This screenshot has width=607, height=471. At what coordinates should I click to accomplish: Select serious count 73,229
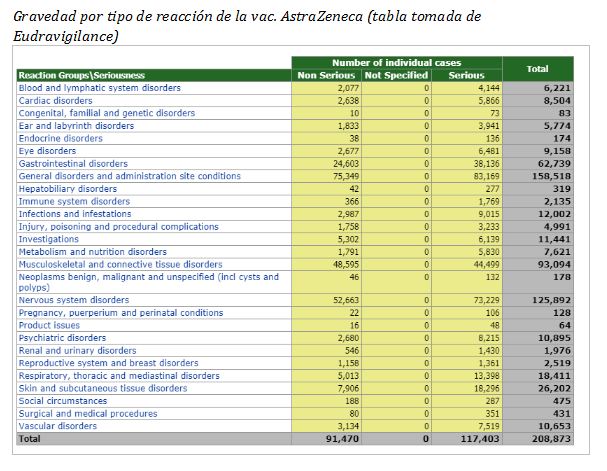point(487,300)
